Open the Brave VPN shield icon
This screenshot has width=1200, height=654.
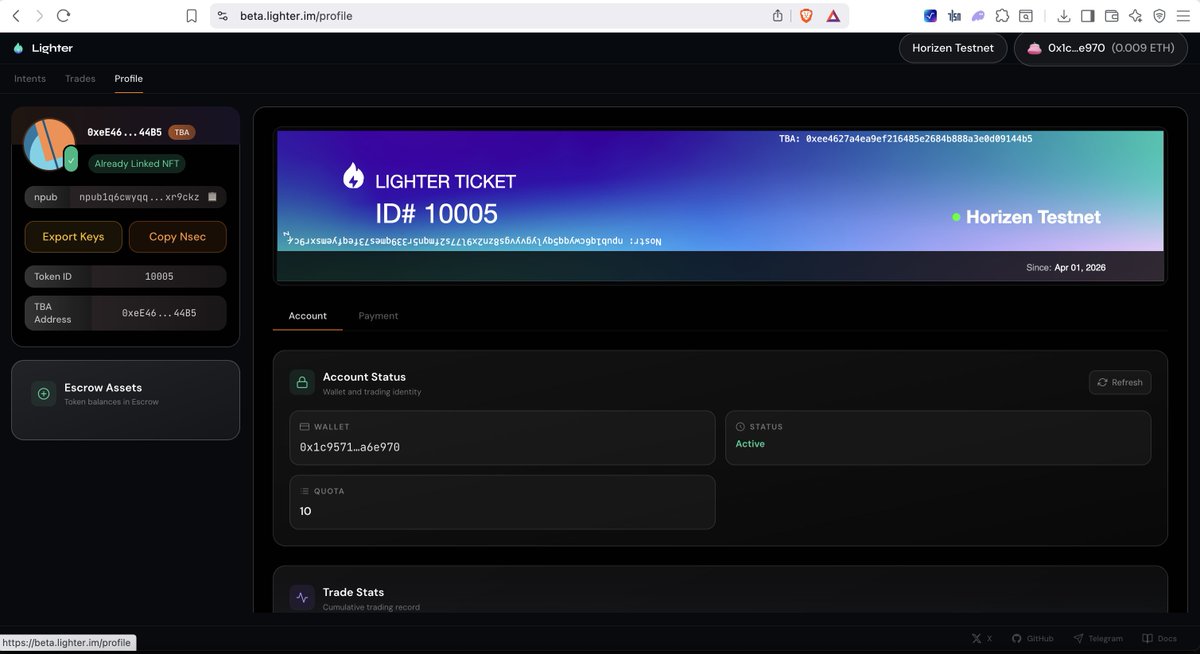tap(1159, 16)
